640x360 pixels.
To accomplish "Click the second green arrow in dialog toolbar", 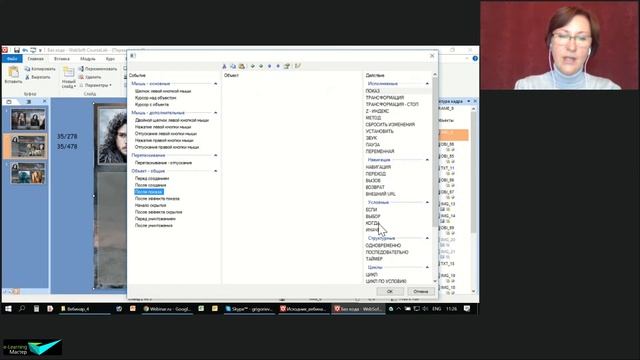I will coord(261,66).
